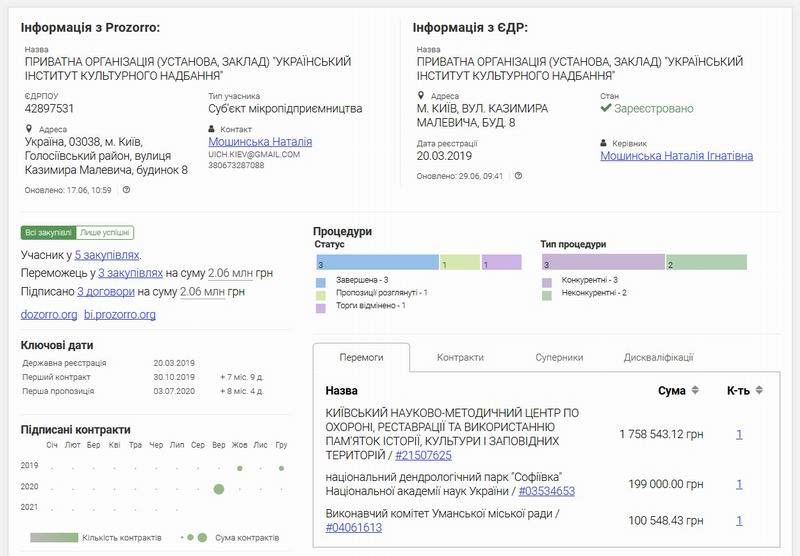Screen dimensions: 800x556
Task: Click email UICH.KIEV@GMAIL.COM
Action: click(254, 155)
